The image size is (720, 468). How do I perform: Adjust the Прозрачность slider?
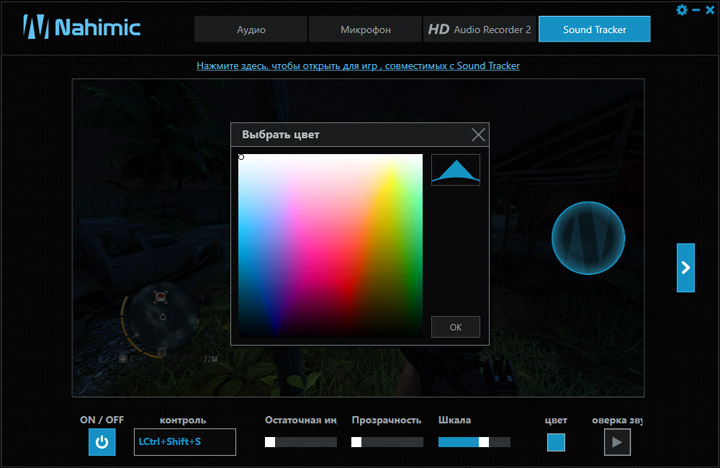(387, 442)
